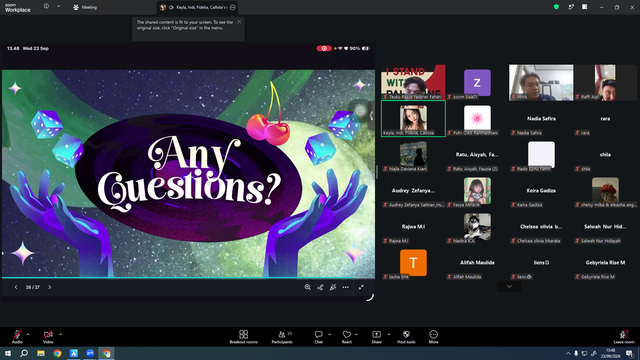640x360 pixels.
Task: Select Fasya Miracle's tile
Action: click(477, 191)
